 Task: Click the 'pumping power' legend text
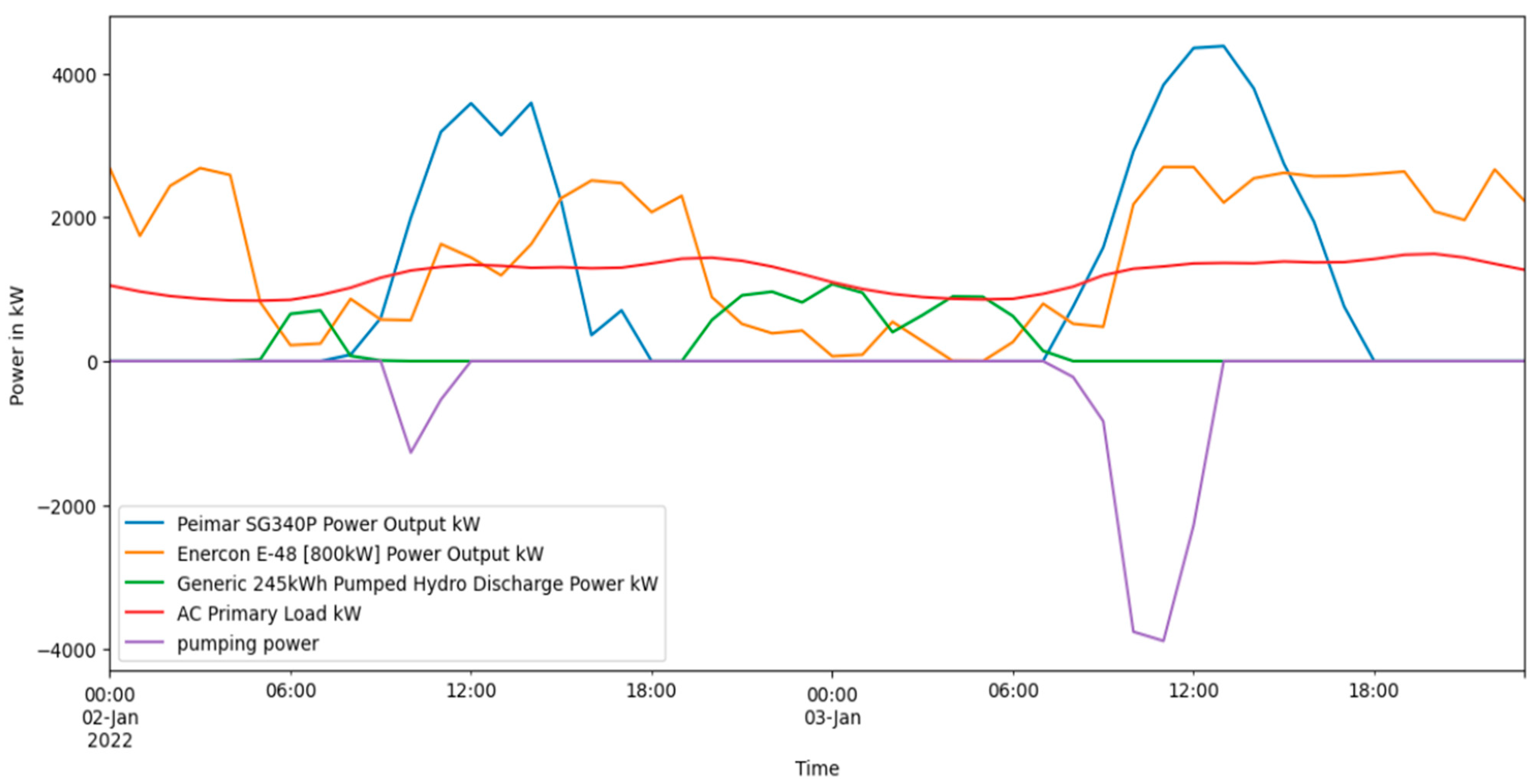248,644
